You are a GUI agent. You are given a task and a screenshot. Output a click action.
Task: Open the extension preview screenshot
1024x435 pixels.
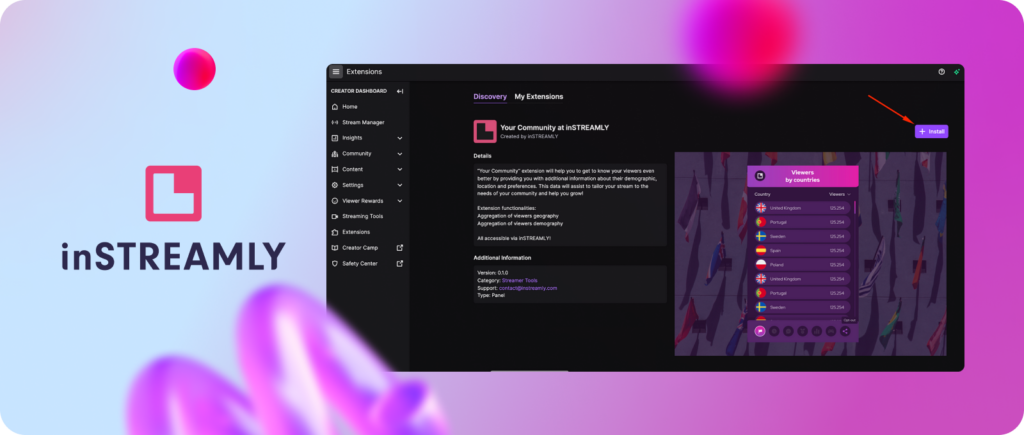(810, 254)
